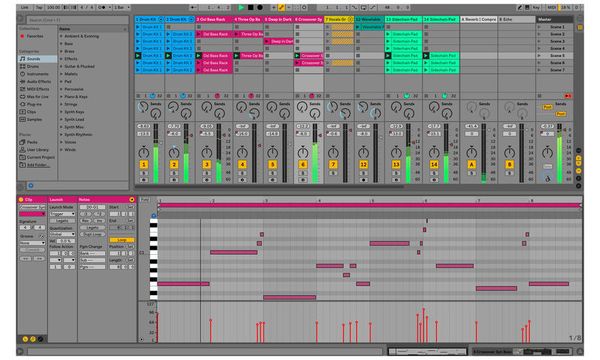The height and width of the screenshot is (360, 600).
Task: Toggle the Track 13 activator button
Action: coord(396,165)
